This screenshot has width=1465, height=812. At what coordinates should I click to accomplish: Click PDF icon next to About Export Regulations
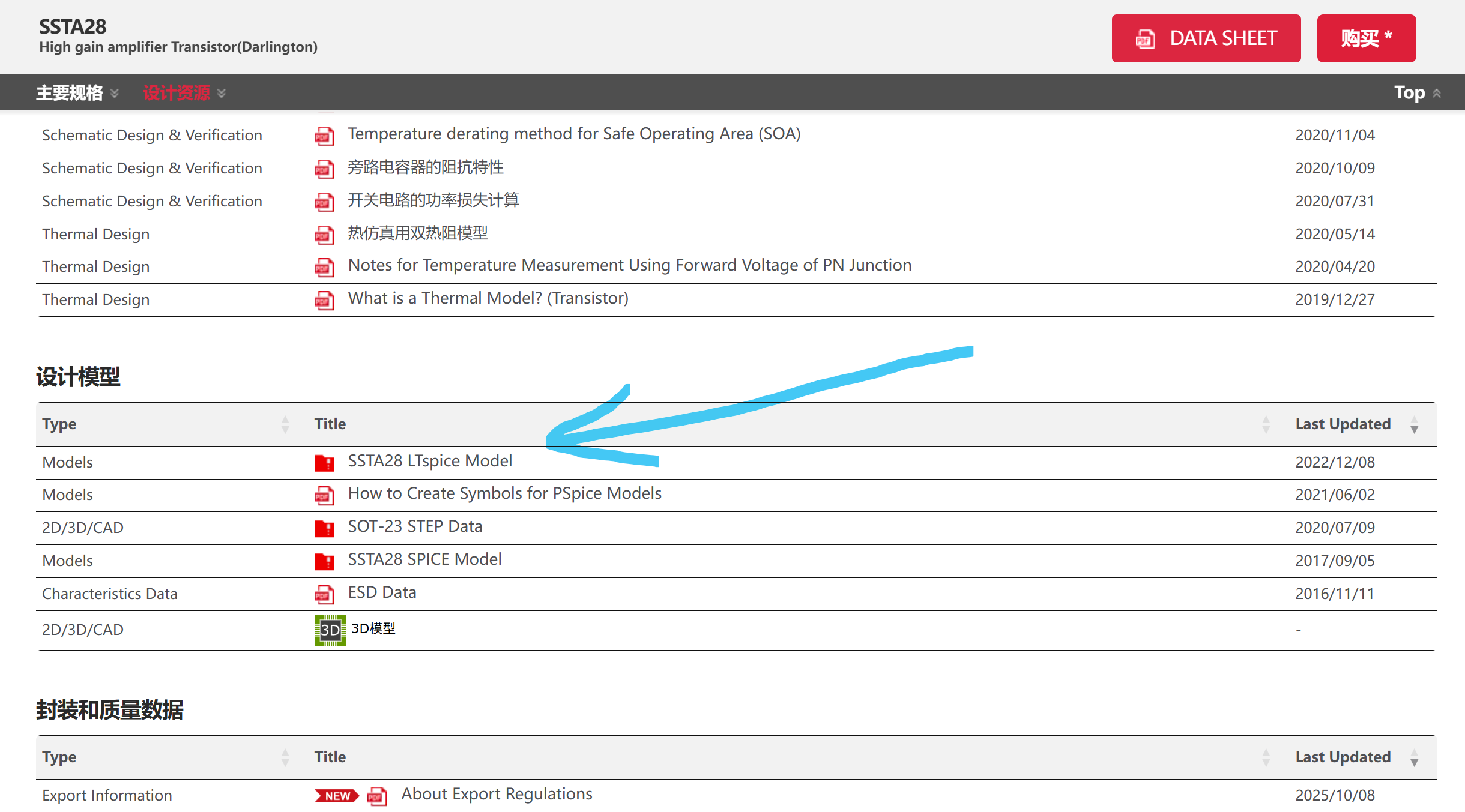click(376, 796)
